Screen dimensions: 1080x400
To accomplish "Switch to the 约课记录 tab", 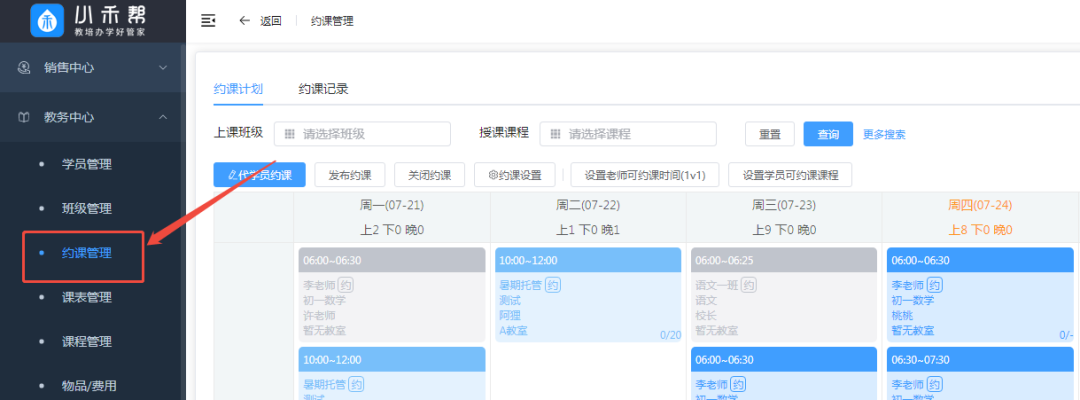I will point(323,89).
